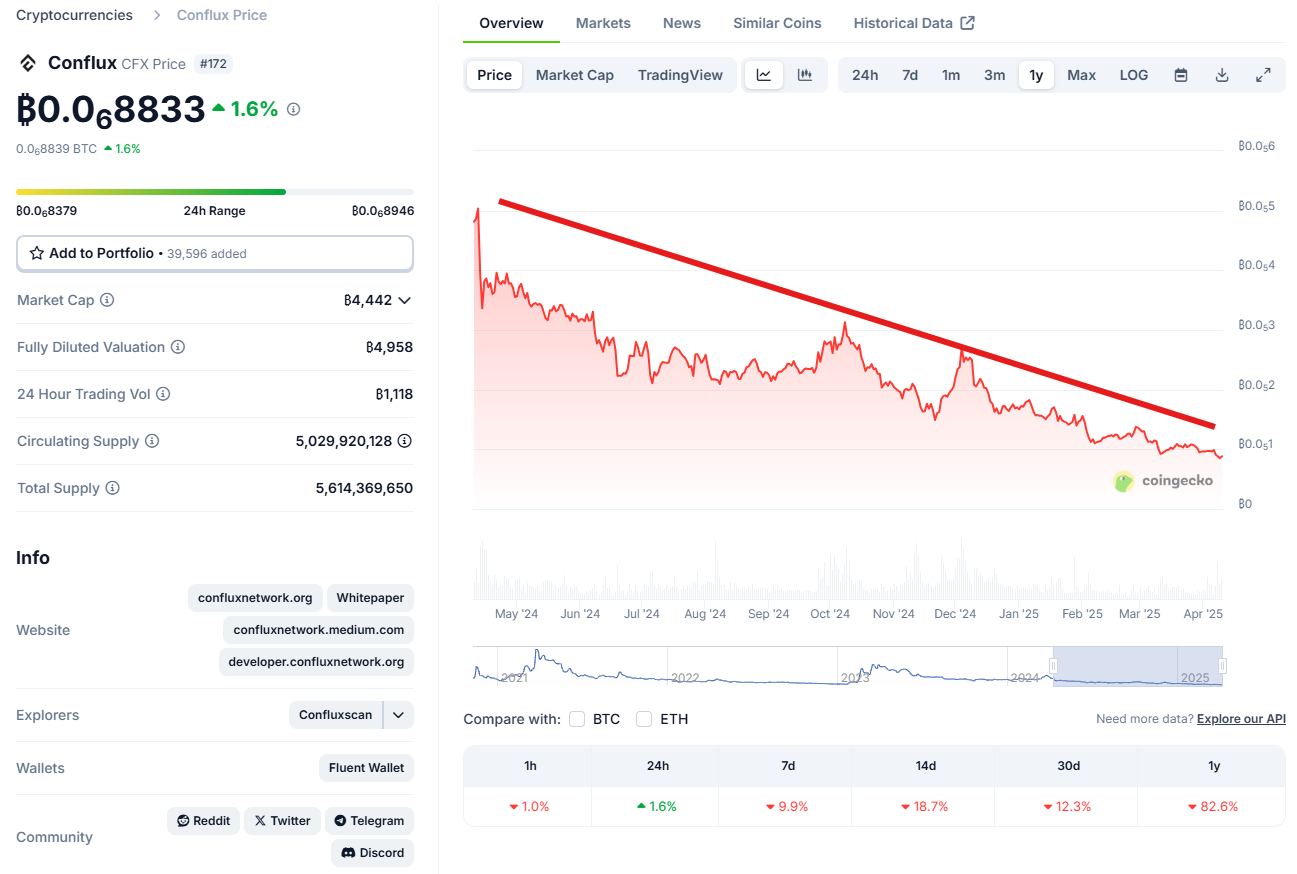Set chart range to 24h
This screenshot has width=1297, height=874.
pos(865,75)
